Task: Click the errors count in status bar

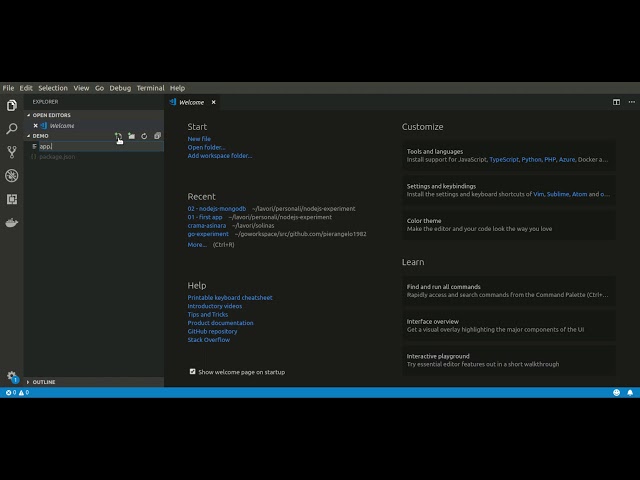Action: [11, 392]
